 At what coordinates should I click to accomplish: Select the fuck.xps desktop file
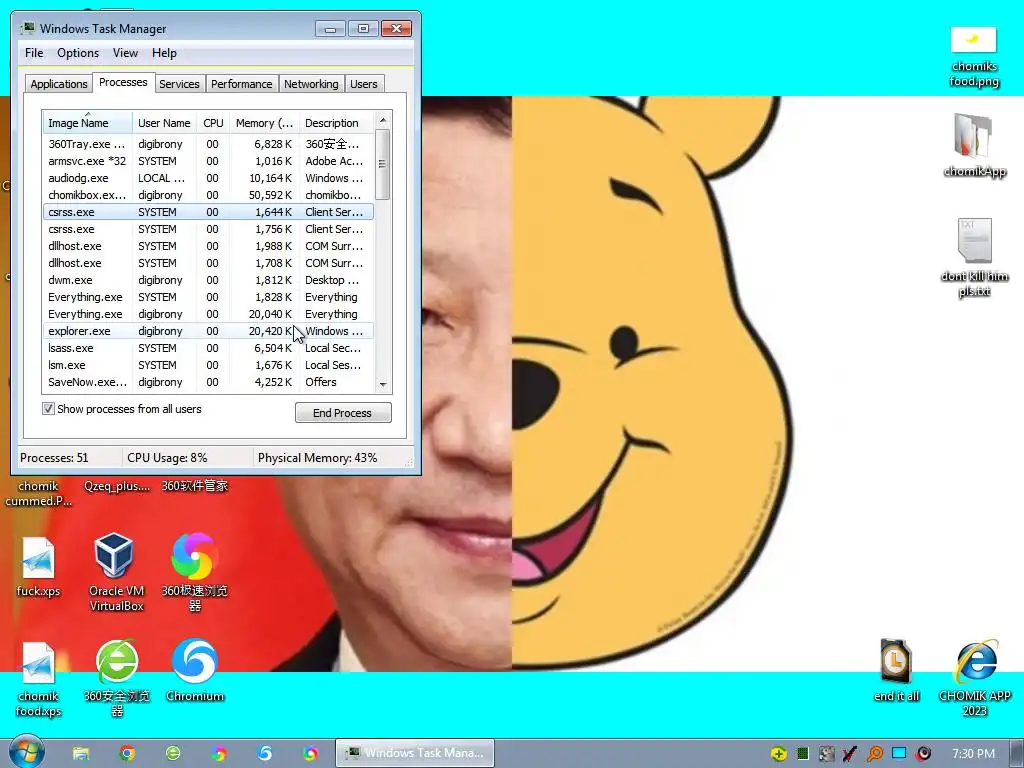38,566
